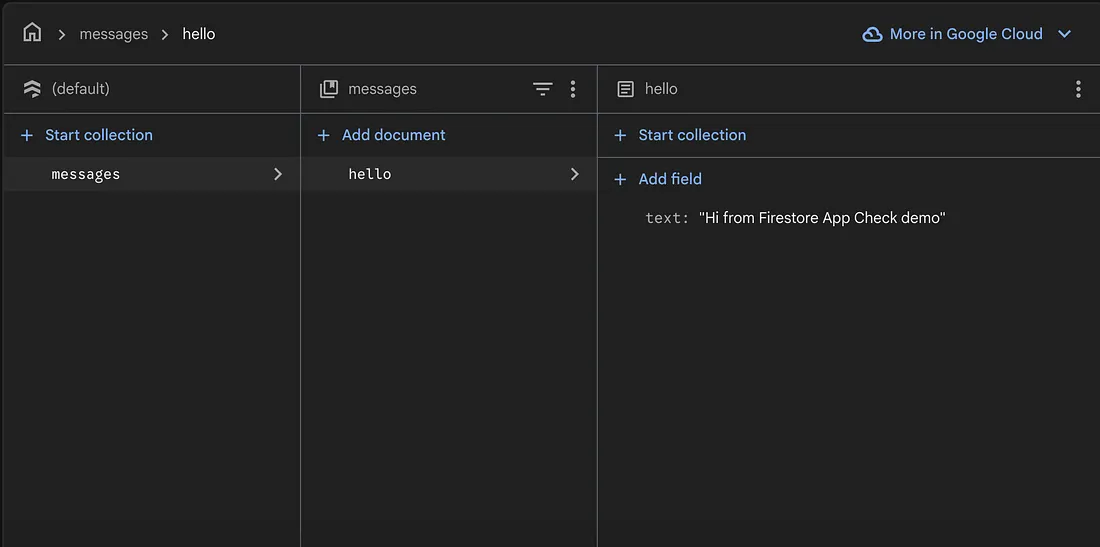1100x547 pixels.
Task: Click the Google Cloud icon
Action: pyautogui.click(x=872, y=34)
